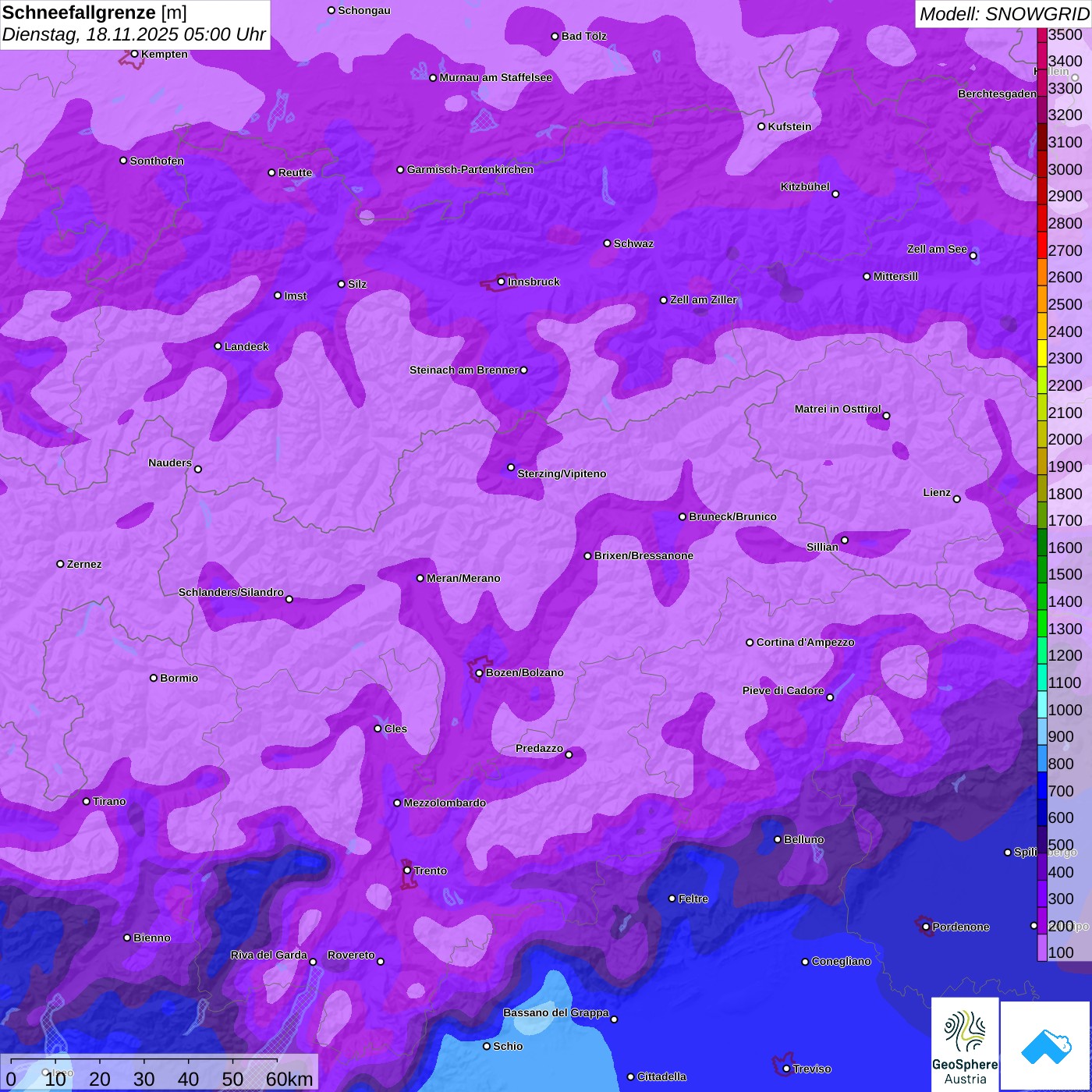Screen dimensions: 1092x1092
Task: Click the 'Bruneck/Brunico' label
Action: tap(732, 516)
